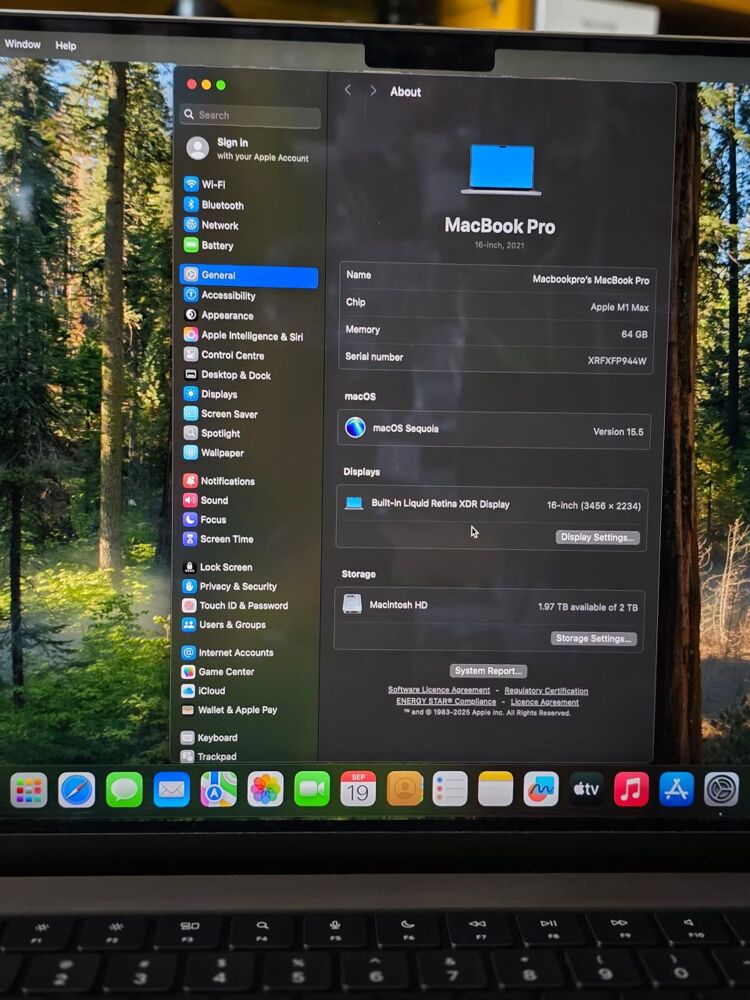750x1000 pixels.
Task: Open Launchpad from the Dock
Action: point(29,790)
